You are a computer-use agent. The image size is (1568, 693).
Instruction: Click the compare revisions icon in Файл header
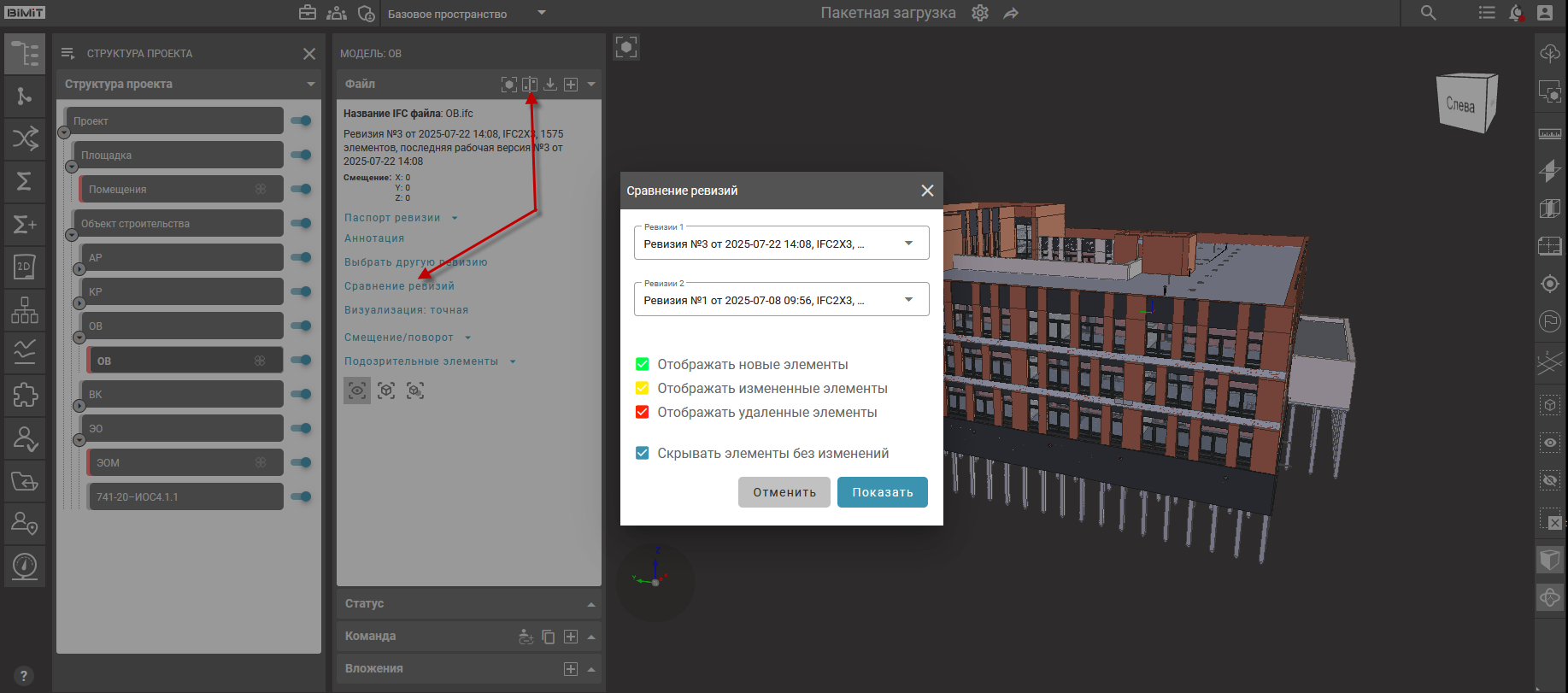[530, 84]
